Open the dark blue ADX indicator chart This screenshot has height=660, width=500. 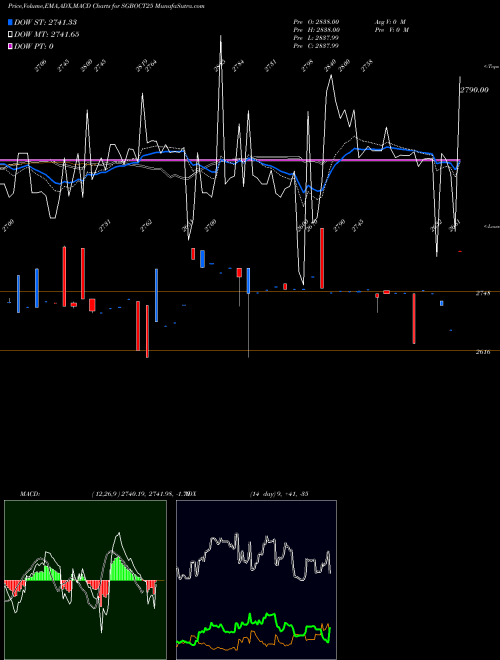[256, 580]
